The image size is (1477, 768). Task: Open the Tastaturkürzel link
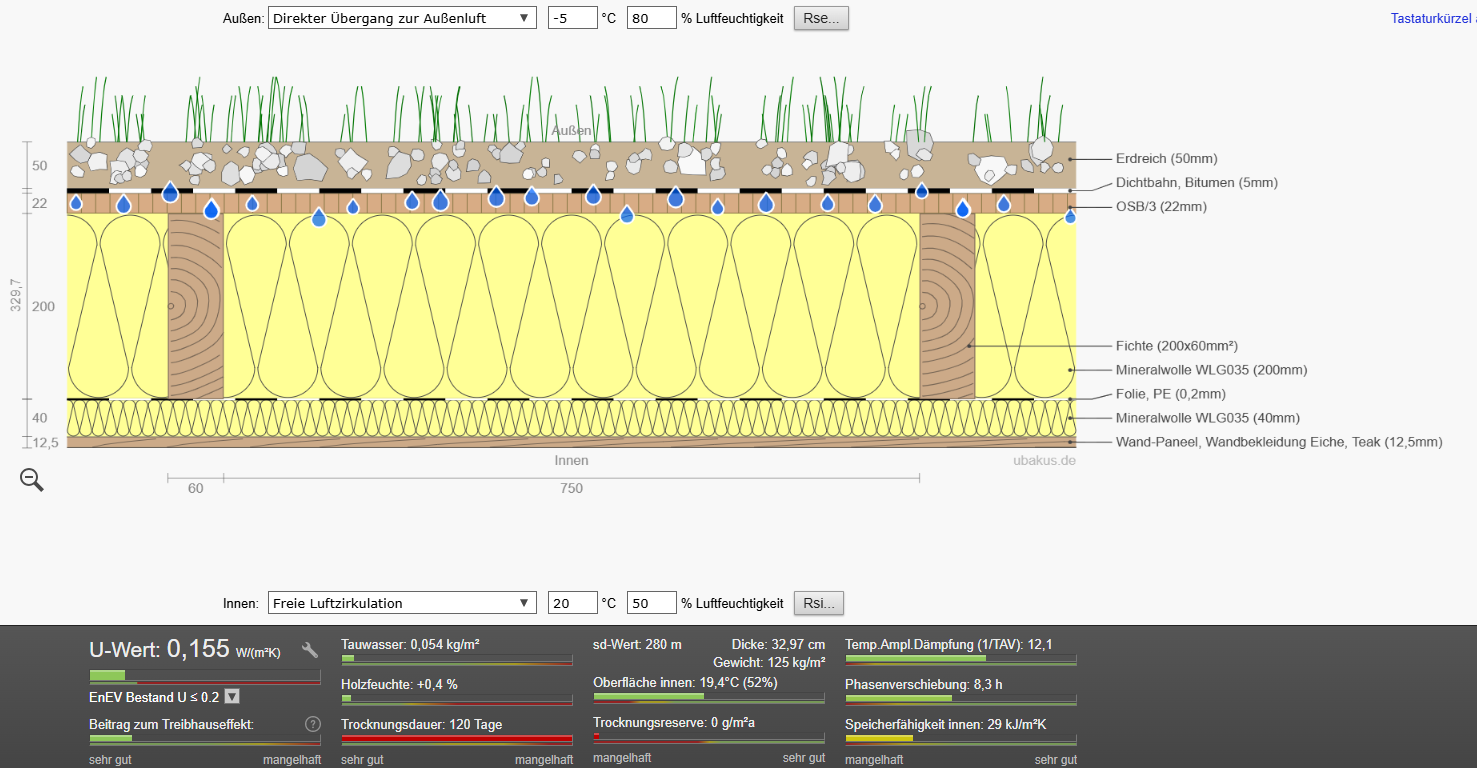point(1432,18)
